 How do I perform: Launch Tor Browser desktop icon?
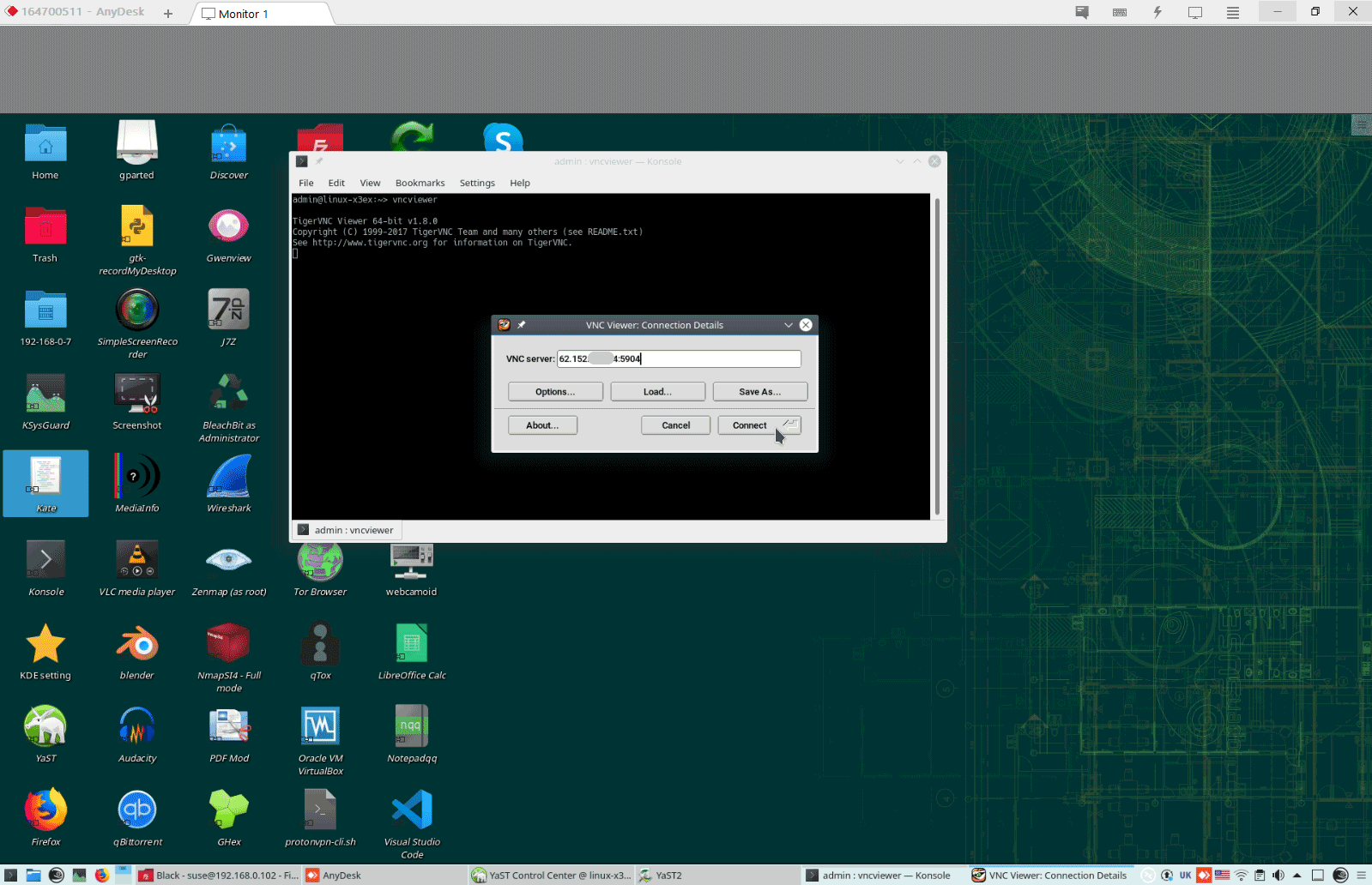(320, 569)
